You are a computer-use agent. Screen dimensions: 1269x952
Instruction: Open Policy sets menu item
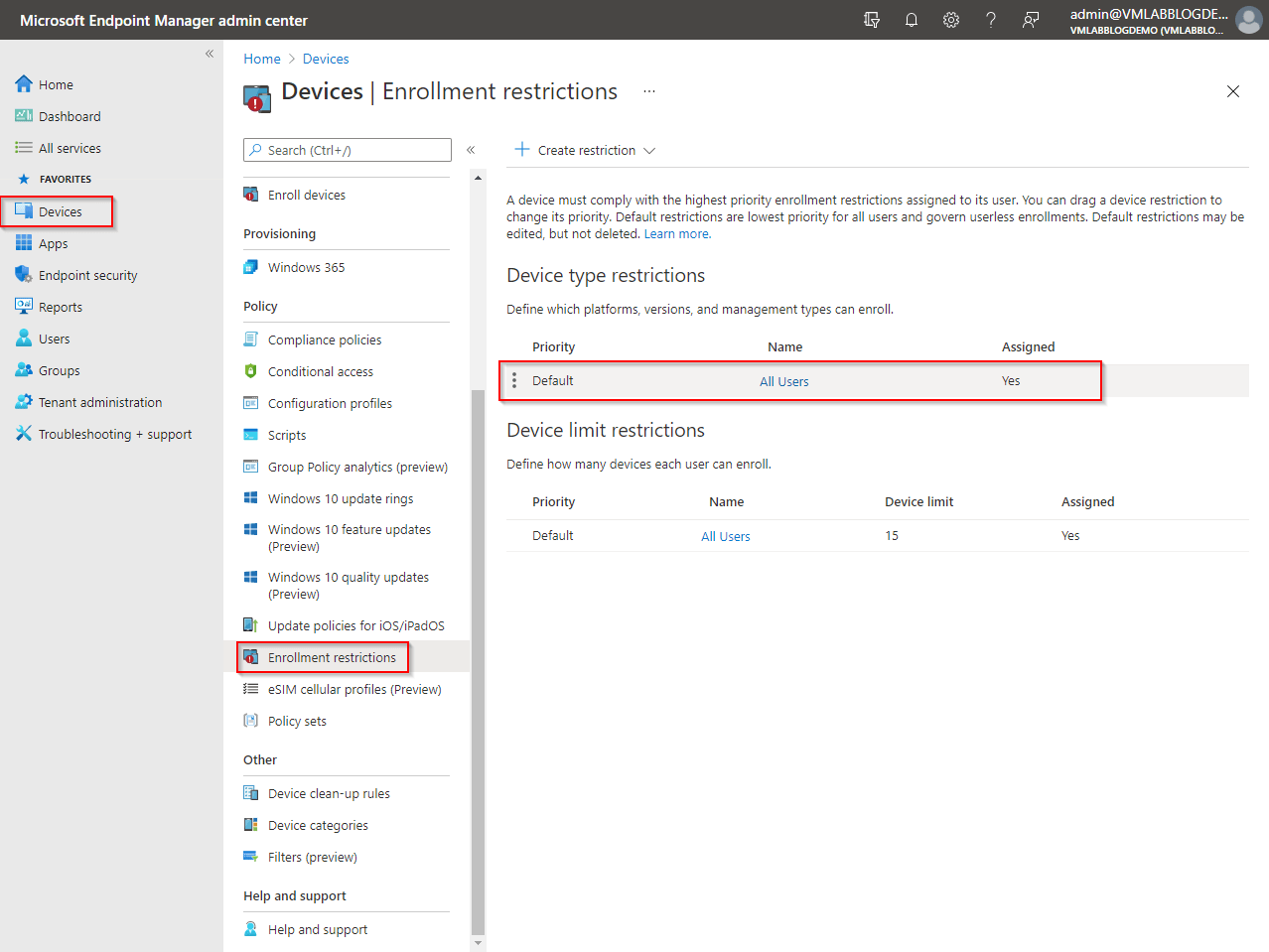tap(297, 721)
